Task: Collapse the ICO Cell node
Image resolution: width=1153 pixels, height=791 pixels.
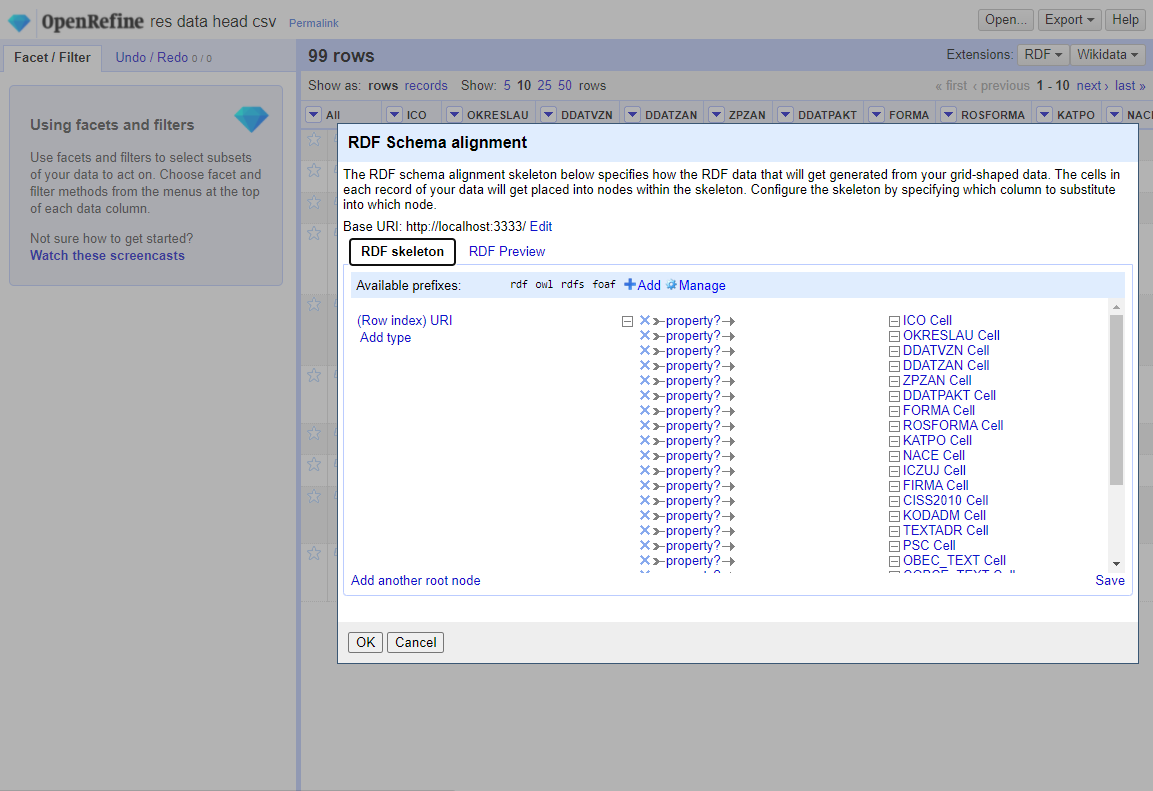Action: (894, 321)
